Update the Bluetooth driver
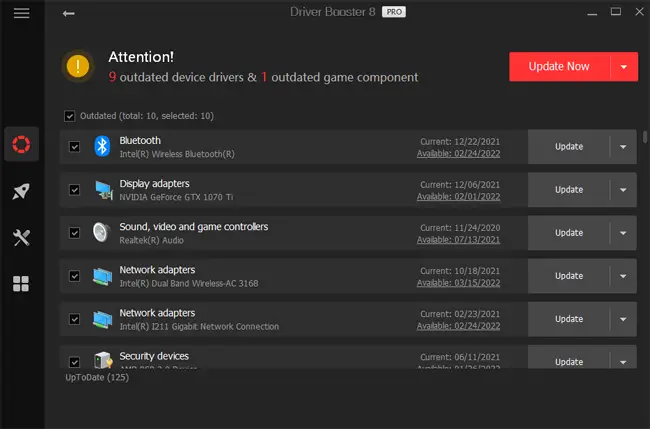 coord(569,147)
